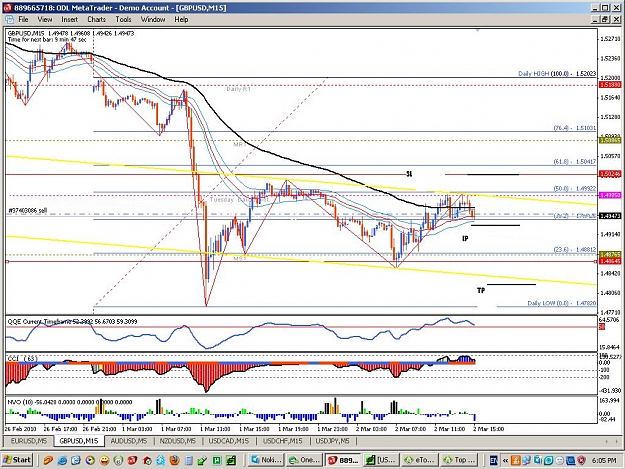
Task: Switch to the AUDUSD,M5 chart tab
Action: click(129, 441)
